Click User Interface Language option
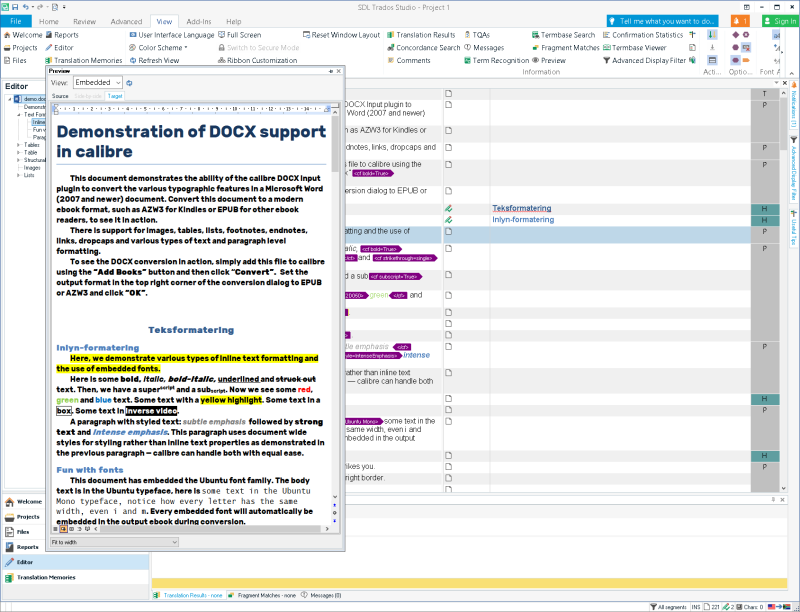 click(171, 35)
